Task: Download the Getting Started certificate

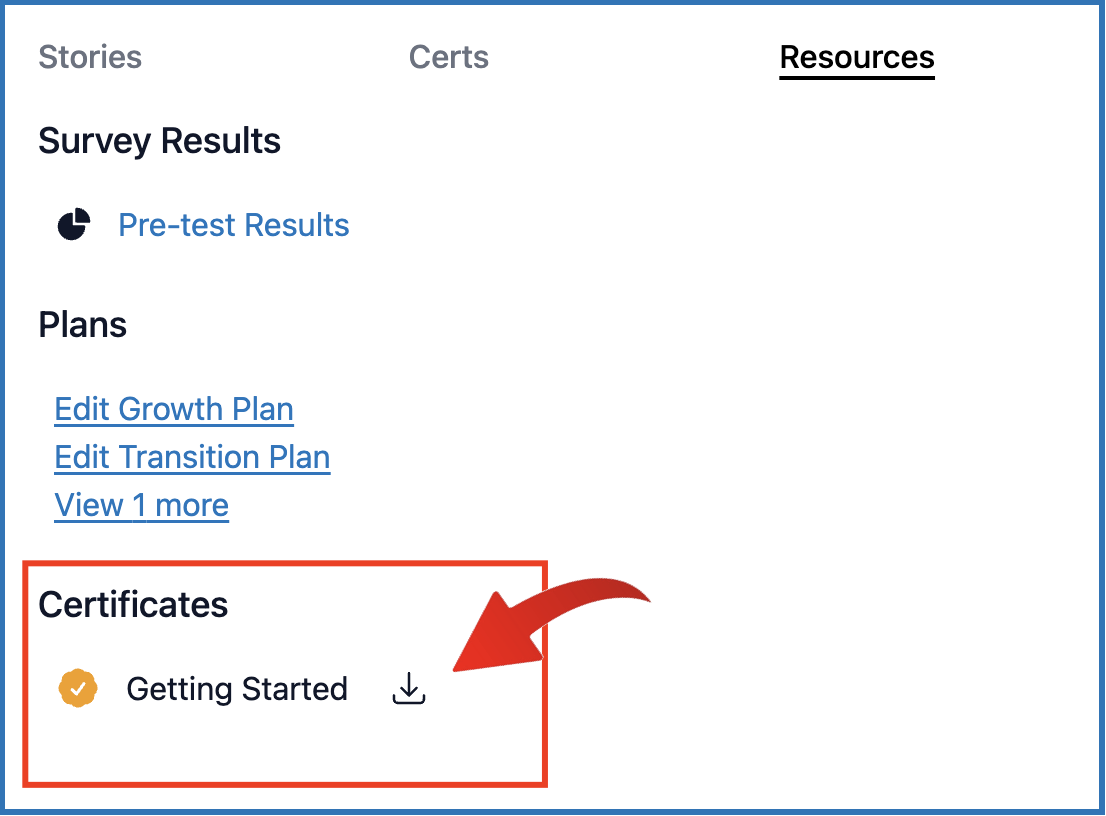Action: tap(409, 689)
